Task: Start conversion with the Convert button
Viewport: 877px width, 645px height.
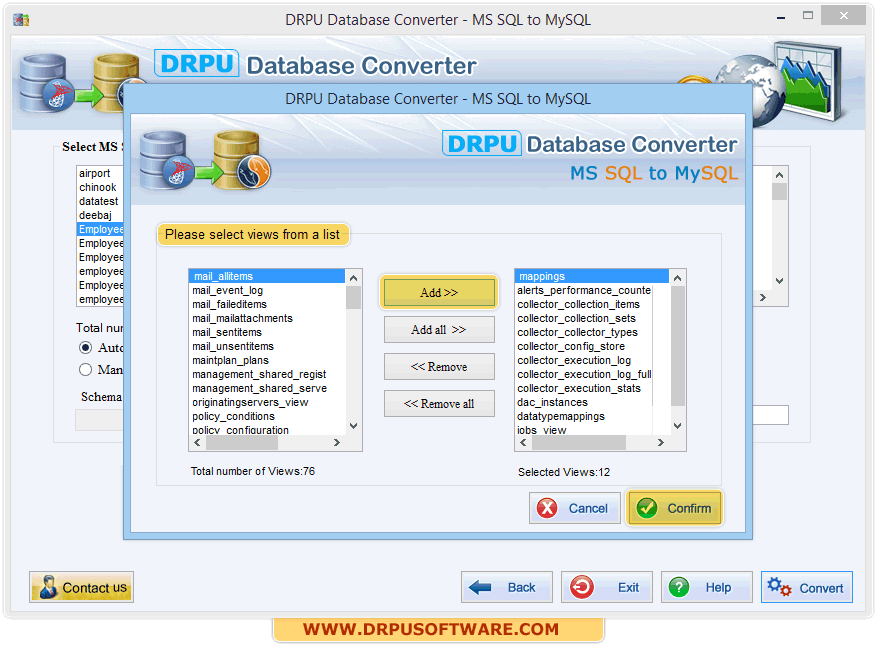Action: click(807, 587)
